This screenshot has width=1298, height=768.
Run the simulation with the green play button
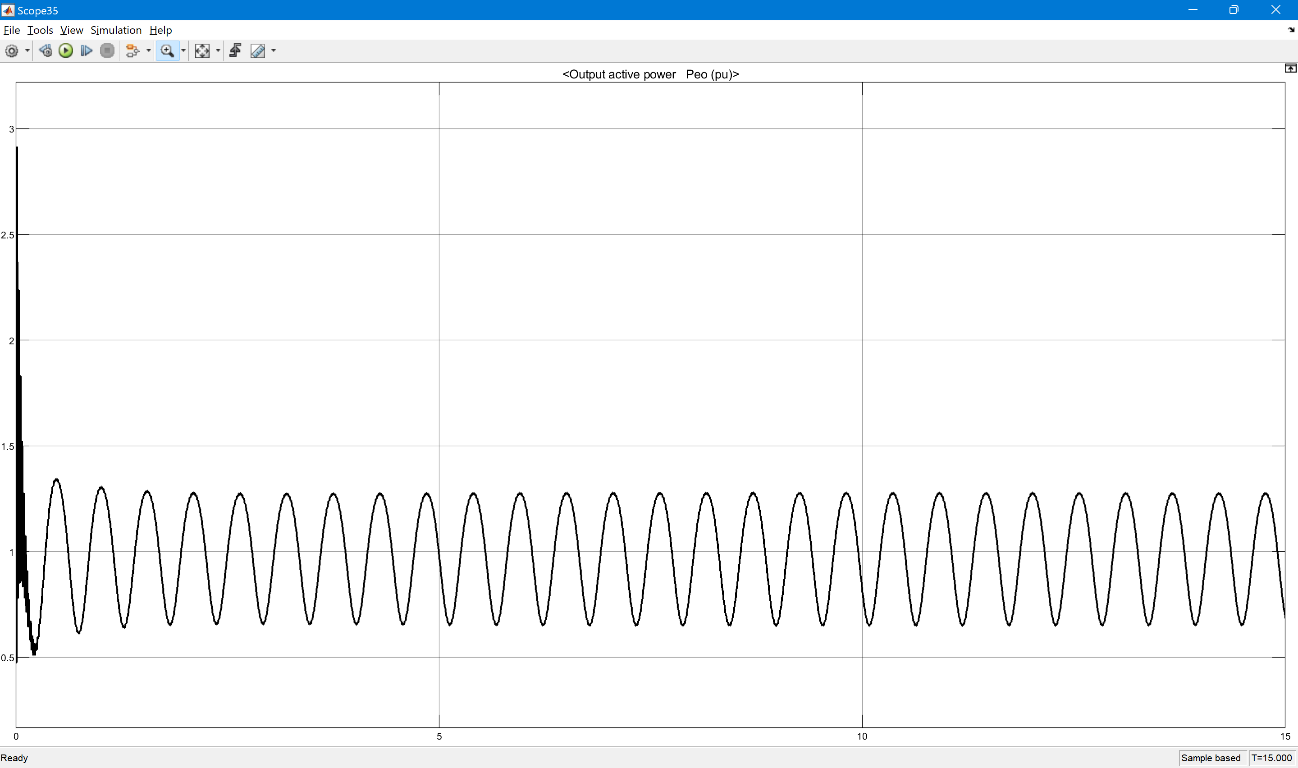(x=66, y=50)
